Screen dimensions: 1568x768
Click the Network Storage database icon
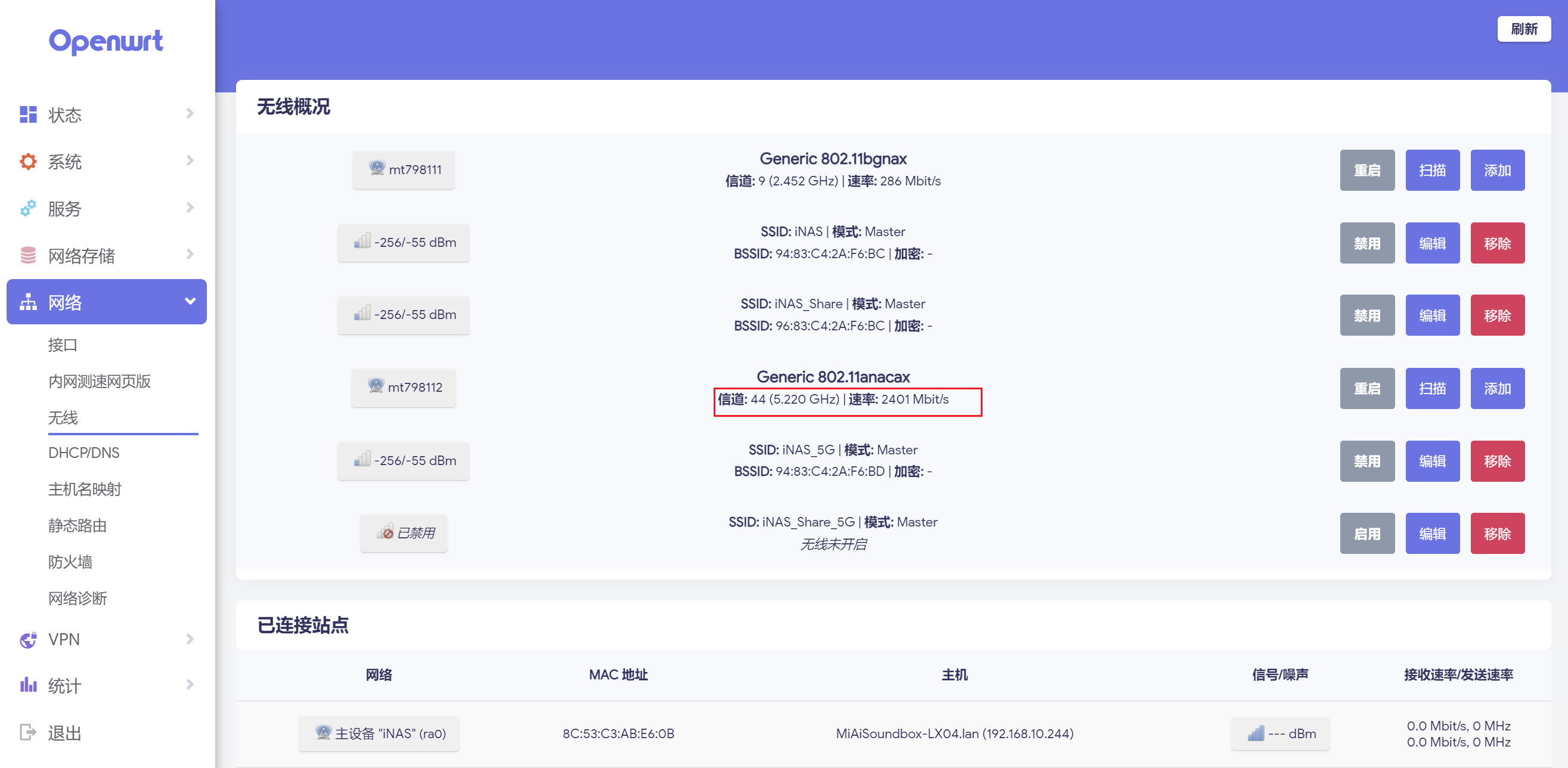coord(28,255)
